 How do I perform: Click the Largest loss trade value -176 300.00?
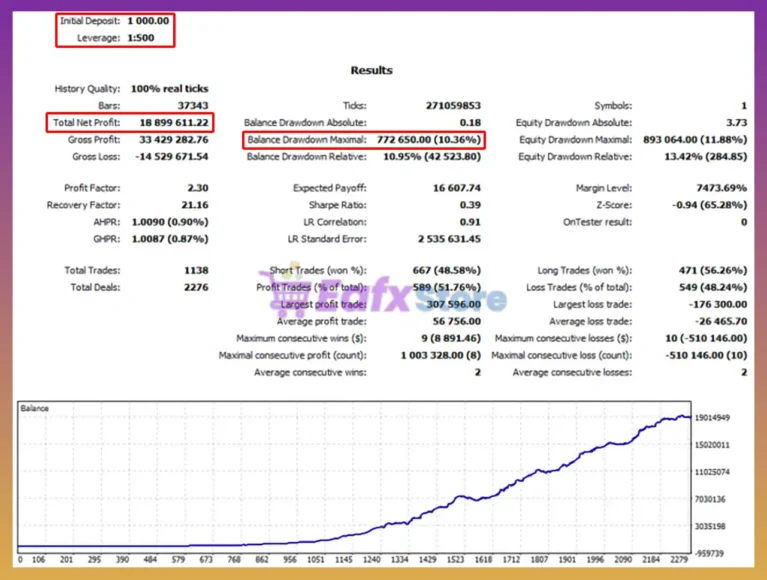click(718, 305)
